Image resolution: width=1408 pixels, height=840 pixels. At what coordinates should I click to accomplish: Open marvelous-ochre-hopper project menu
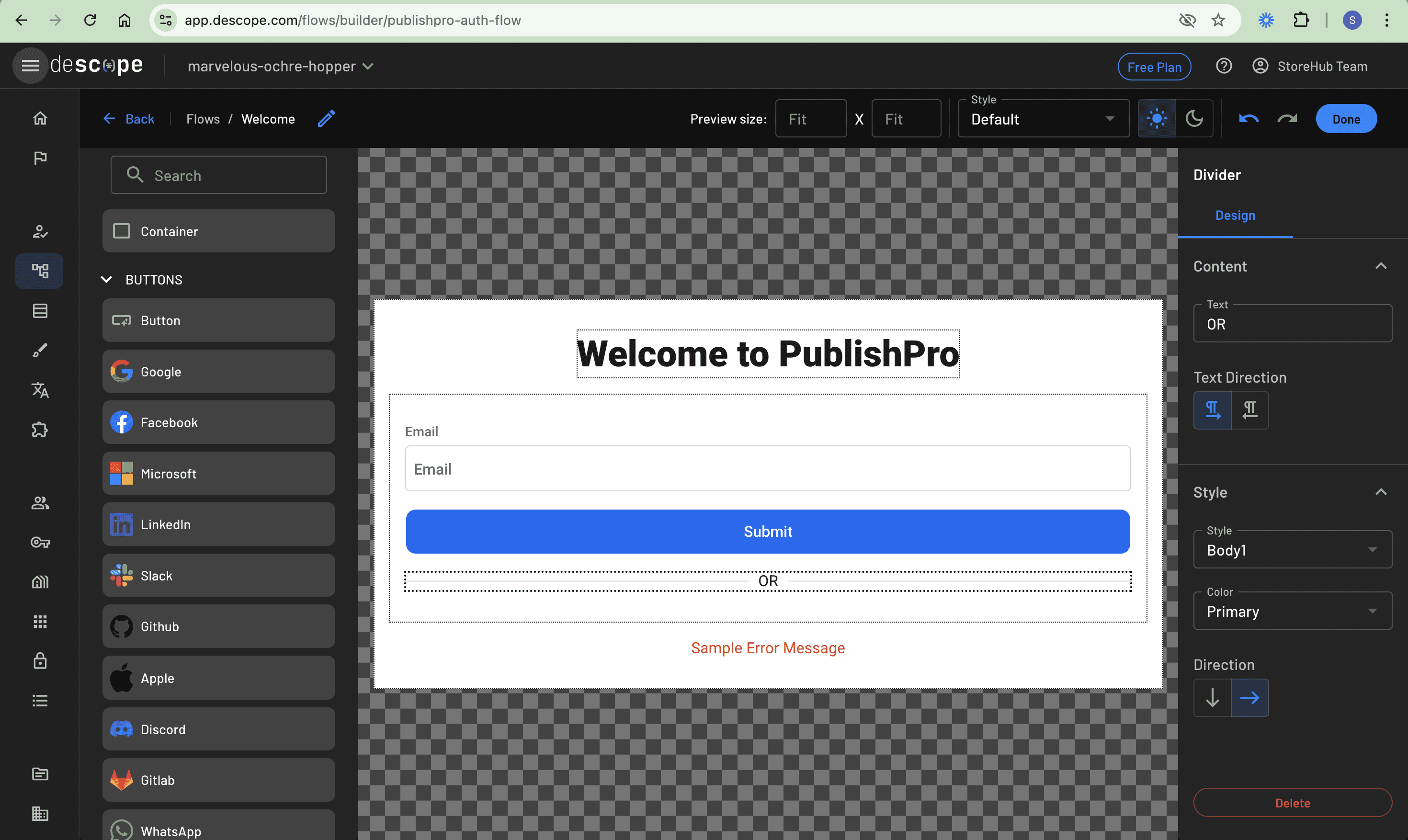280,66
